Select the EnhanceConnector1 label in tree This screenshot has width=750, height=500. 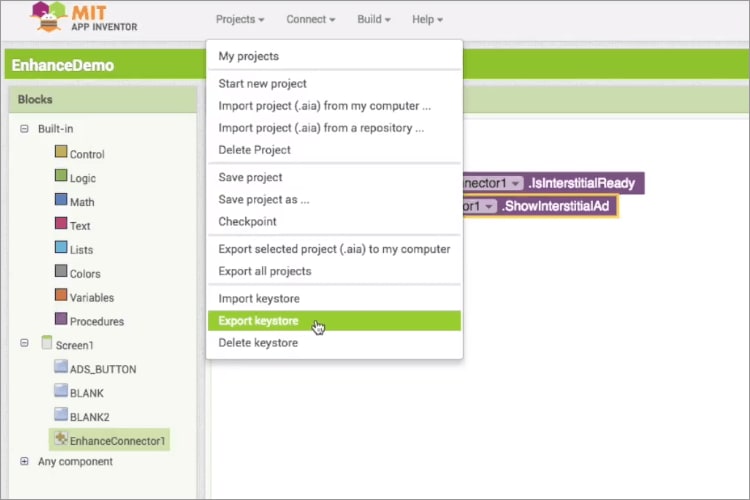[x=117, y=441]
